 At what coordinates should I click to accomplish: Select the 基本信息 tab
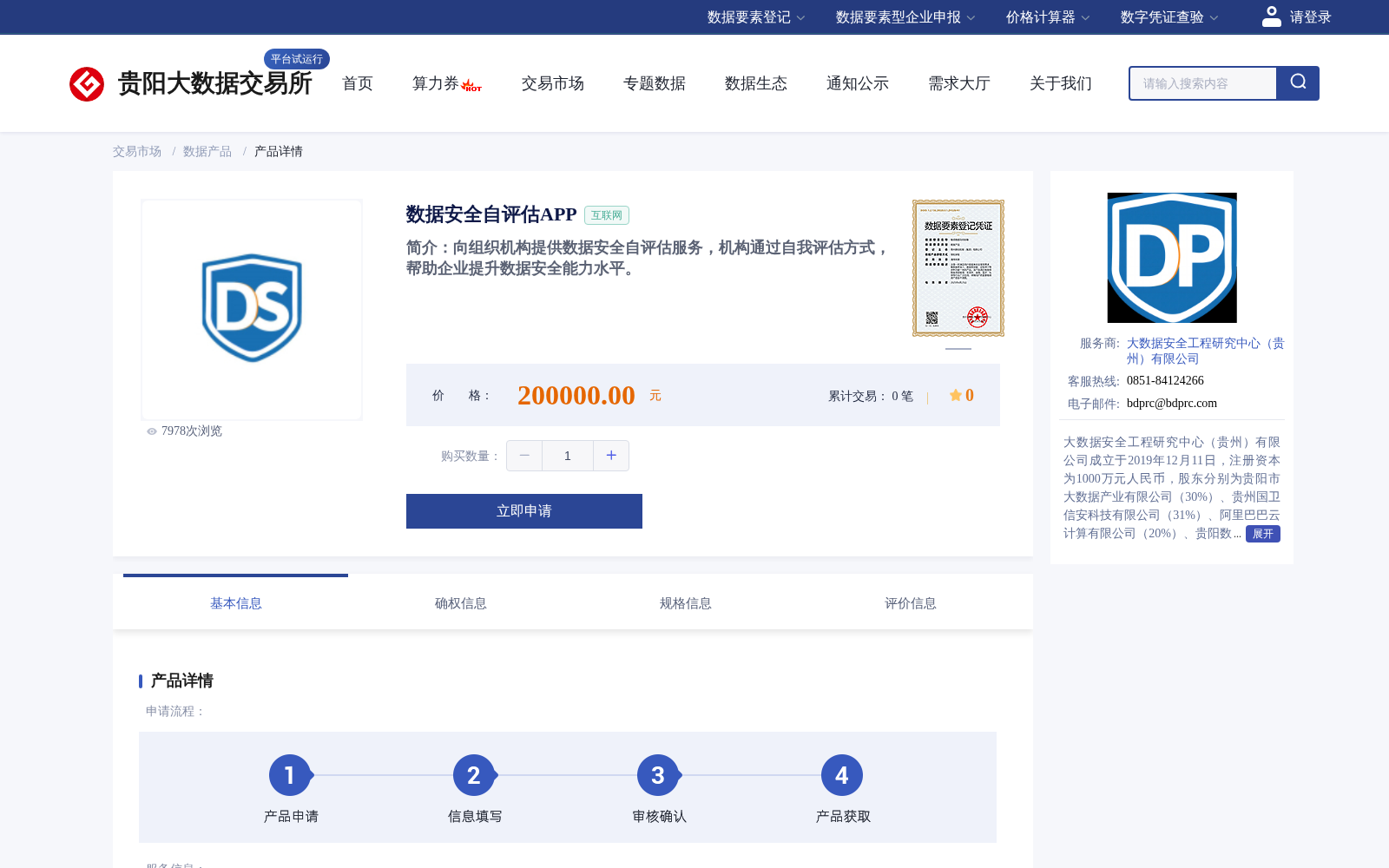[235, 603]
